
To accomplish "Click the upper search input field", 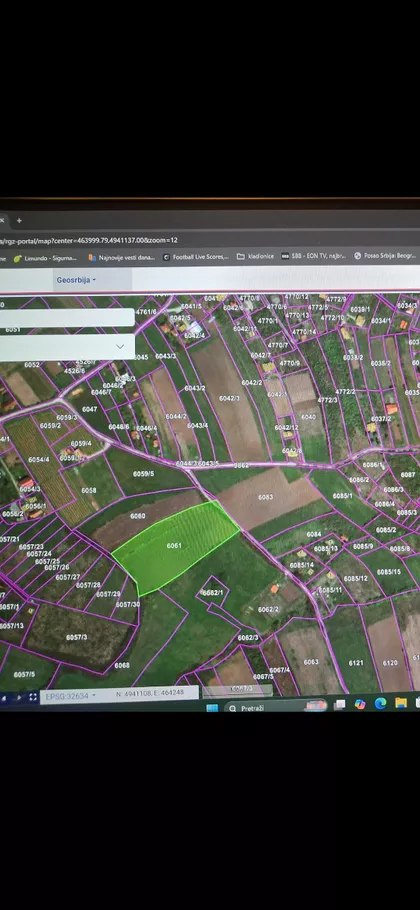I will (x=67, y=317).
